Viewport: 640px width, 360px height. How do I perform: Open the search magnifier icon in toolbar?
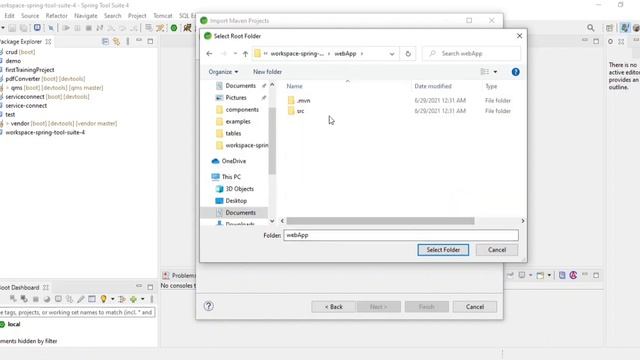pyautogui.click(x=591, y=28)
